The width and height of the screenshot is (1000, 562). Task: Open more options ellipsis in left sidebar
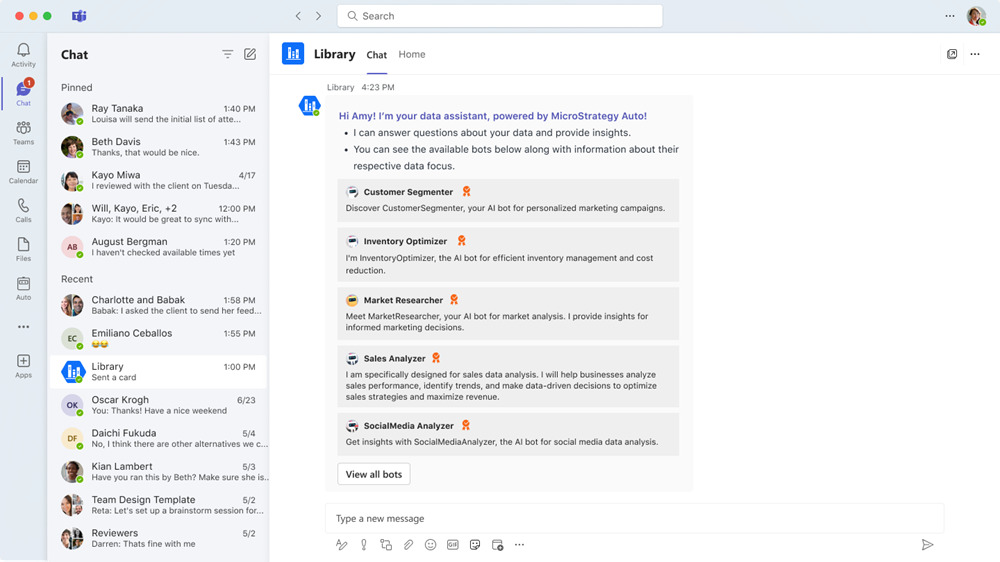(23, 327)
